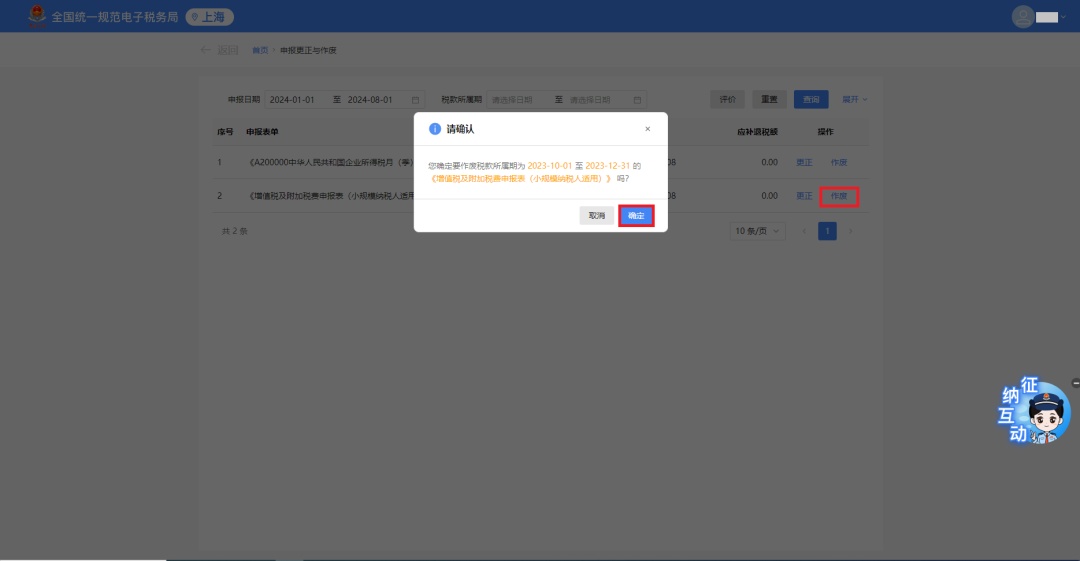Open the 上海 location selector
This screenshot has width=1080, height=561.
tap(209, 17)
